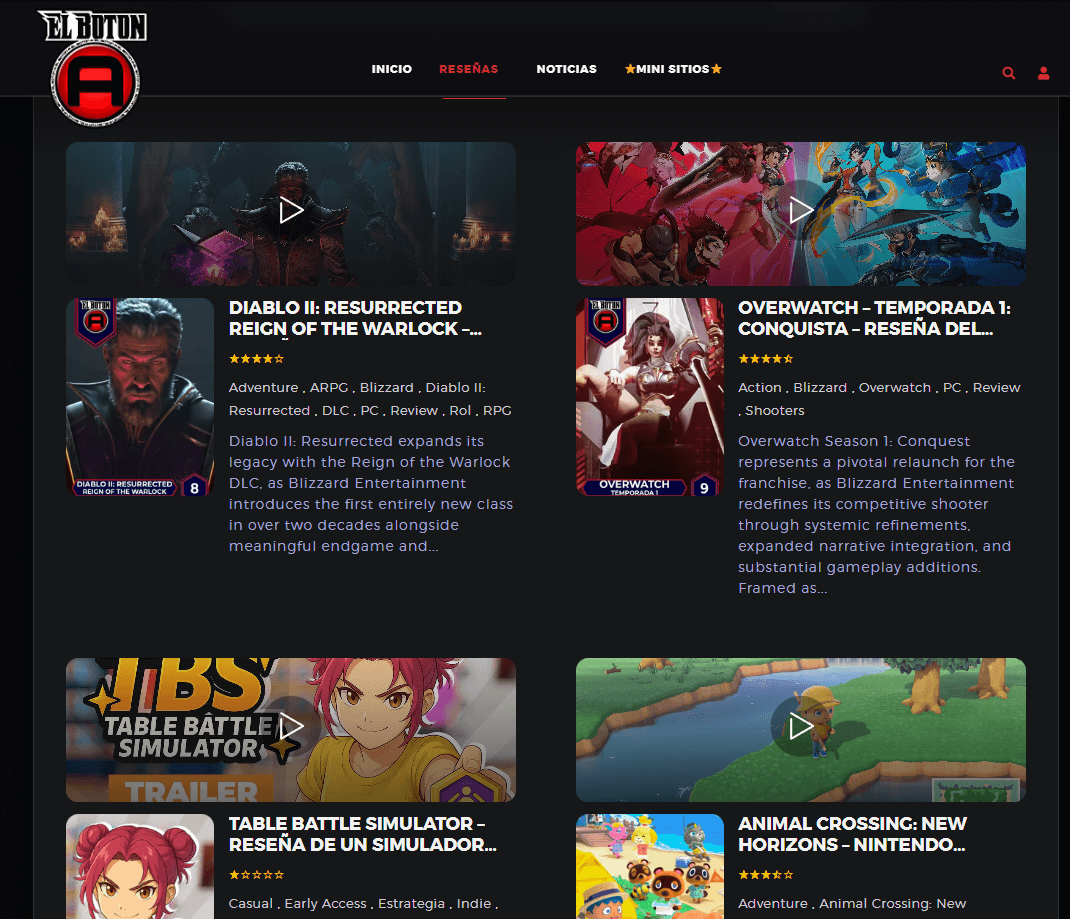The image size is (1070, 919).
Task: Click the Shooters tag under Overwatch
Action: (774, 410)
